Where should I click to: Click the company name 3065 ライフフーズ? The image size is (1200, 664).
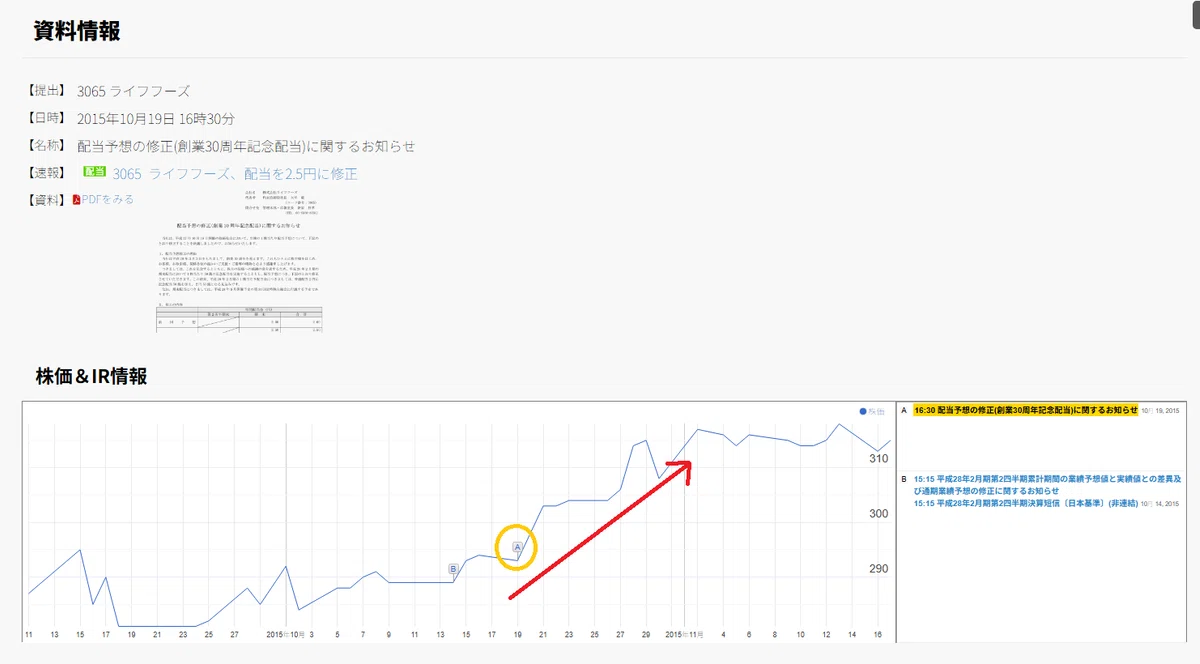pyautogui.click(x=133, y=91)
